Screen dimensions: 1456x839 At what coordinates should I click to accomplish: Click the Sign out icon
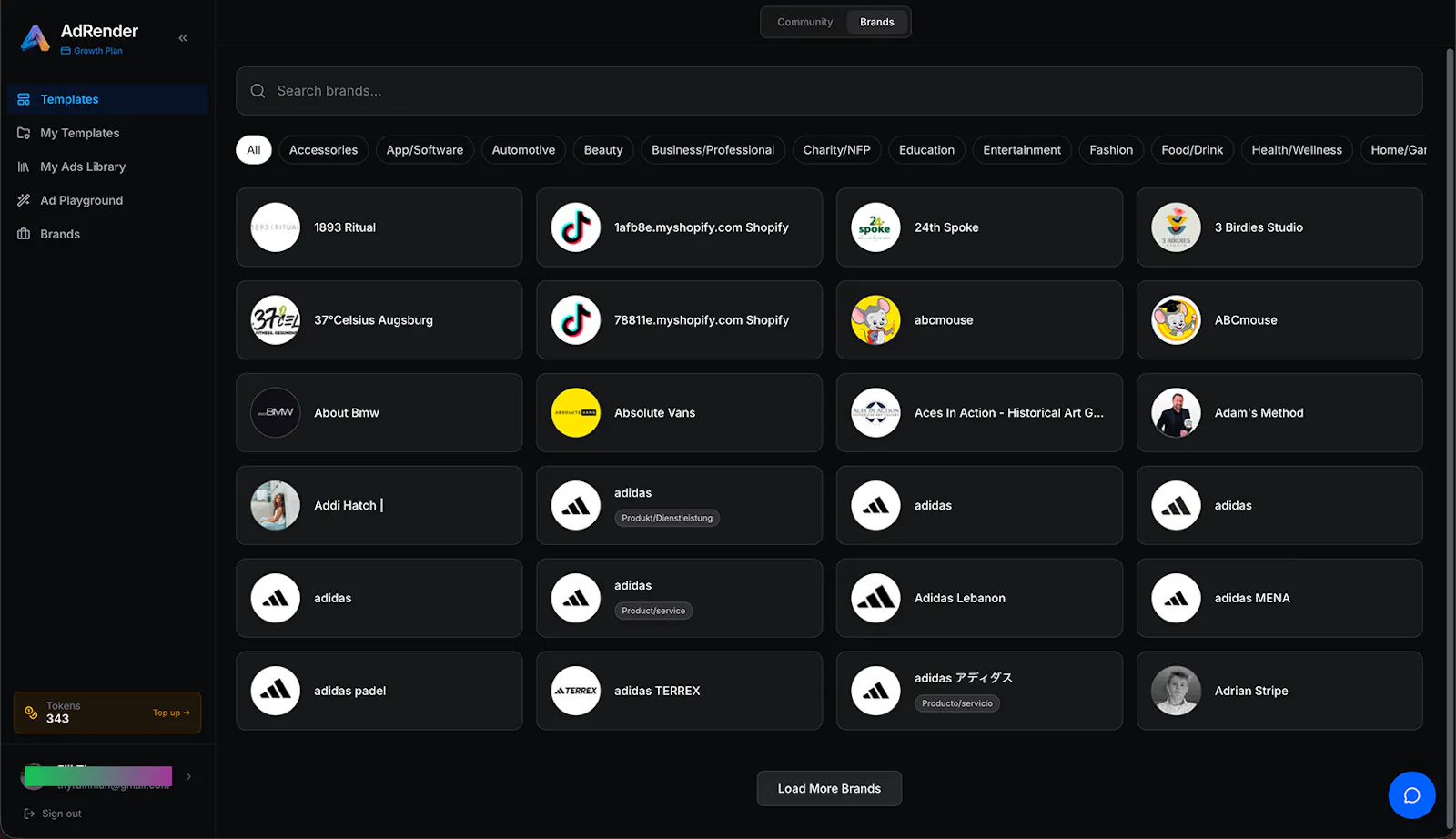coord(29,814)
